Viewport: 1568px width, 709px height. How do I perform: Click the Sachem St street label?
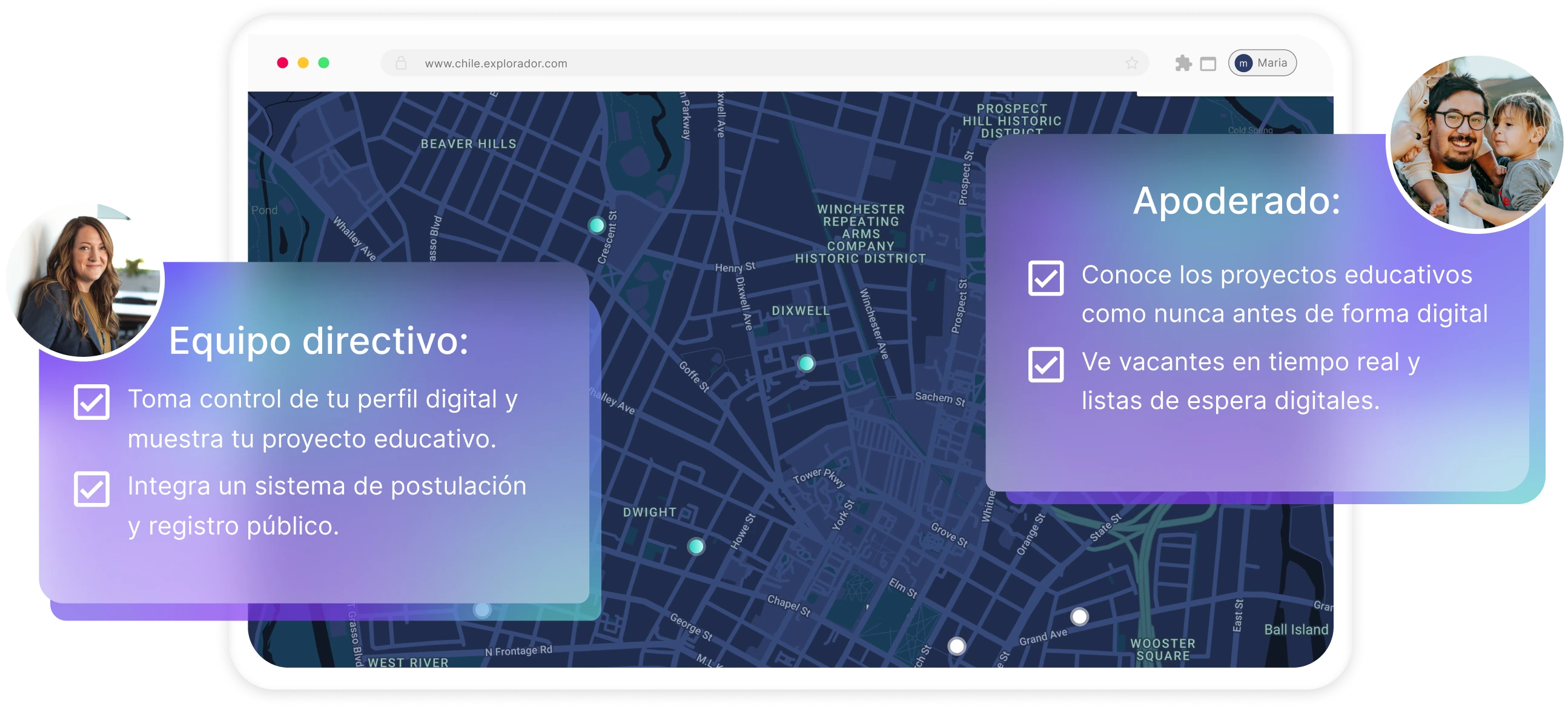(x=940, y=398)
